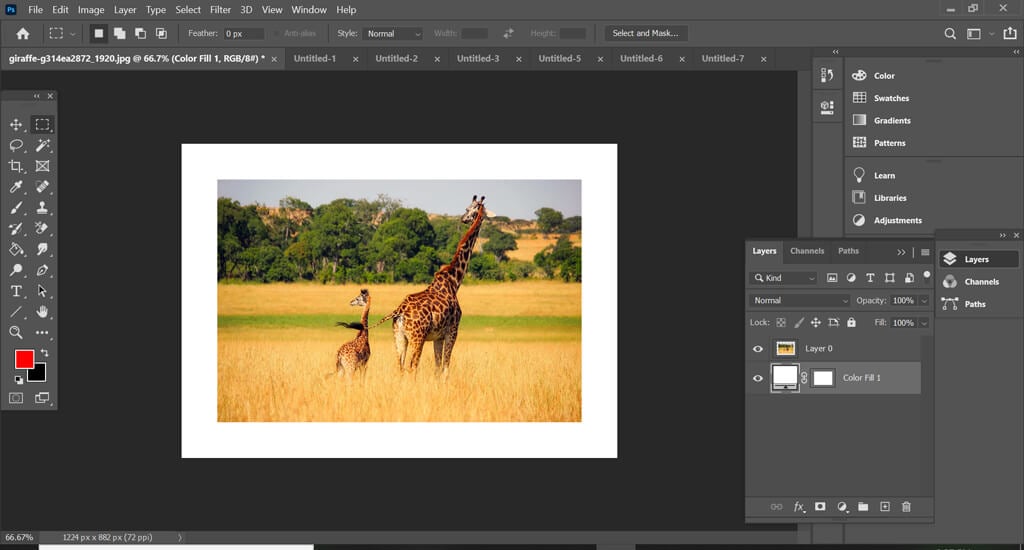The height and width of the screenshot is (550, 1024).
Task: Create a new layer with plus icon
Action: pos(884,507)
